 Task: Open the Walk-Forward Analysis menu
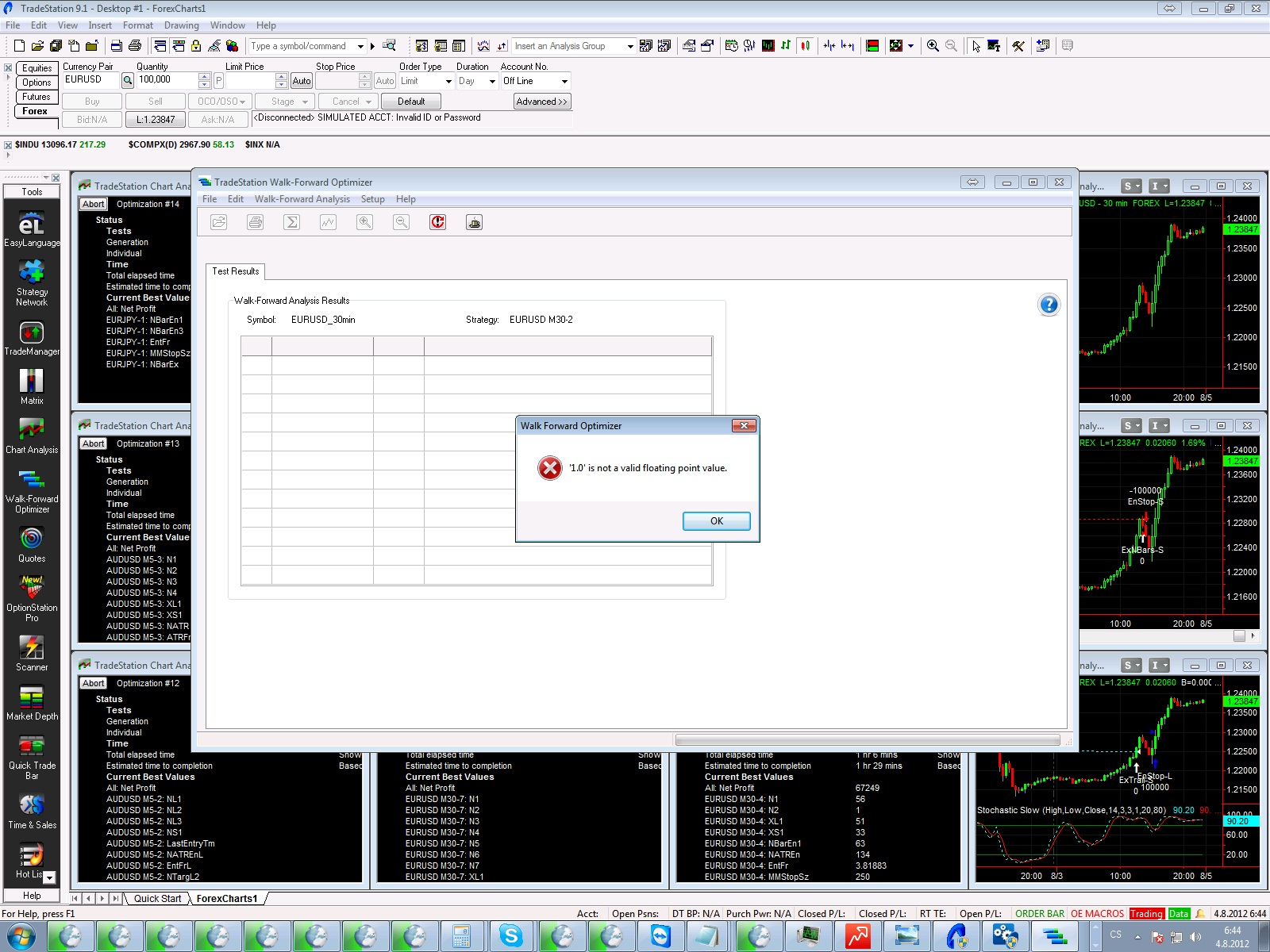pyautogui.click(x=302, y=199)
